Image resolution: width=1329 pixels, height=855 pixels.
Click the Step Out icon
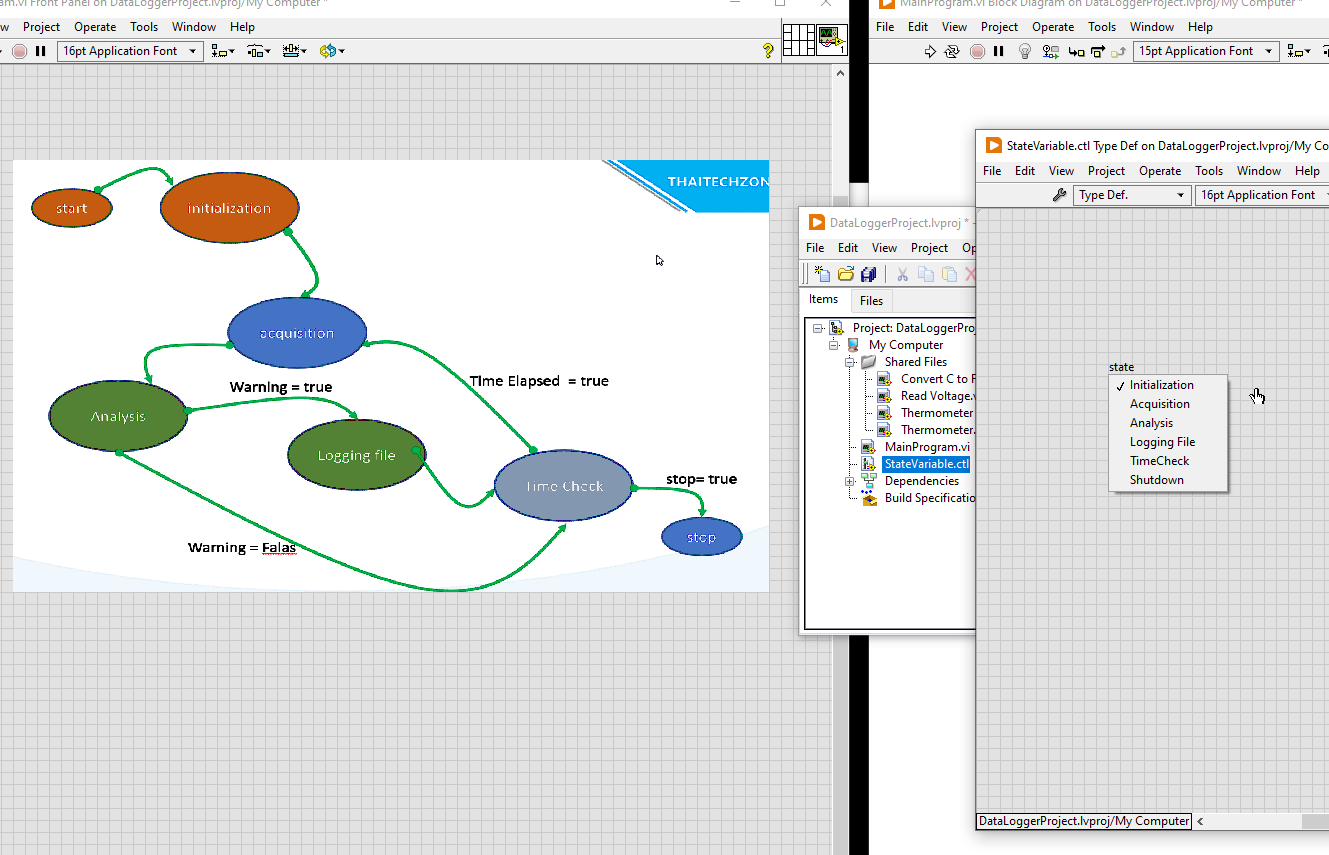(1120, 51)
